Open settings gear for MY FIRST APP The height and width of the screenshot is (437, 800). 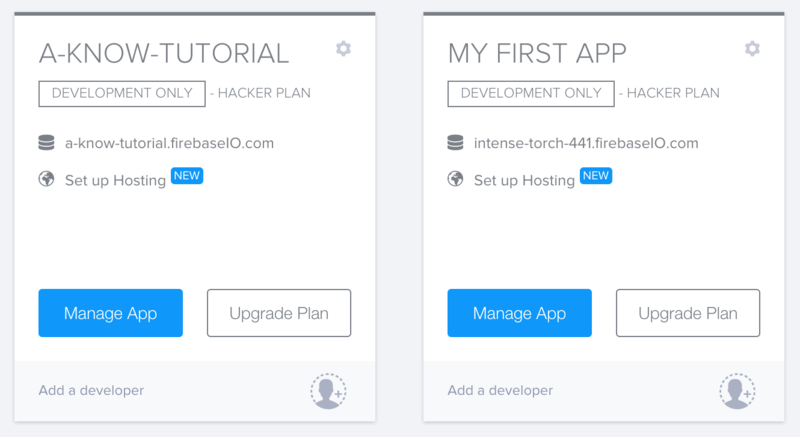[753, 49]
